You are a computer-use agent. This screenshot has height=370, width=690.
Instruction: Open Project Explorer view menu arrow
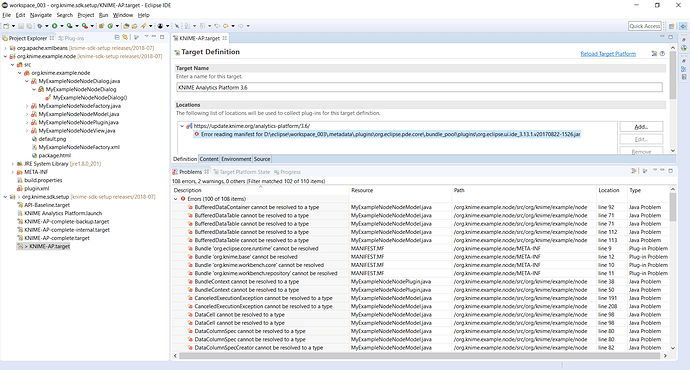[147, 37]
